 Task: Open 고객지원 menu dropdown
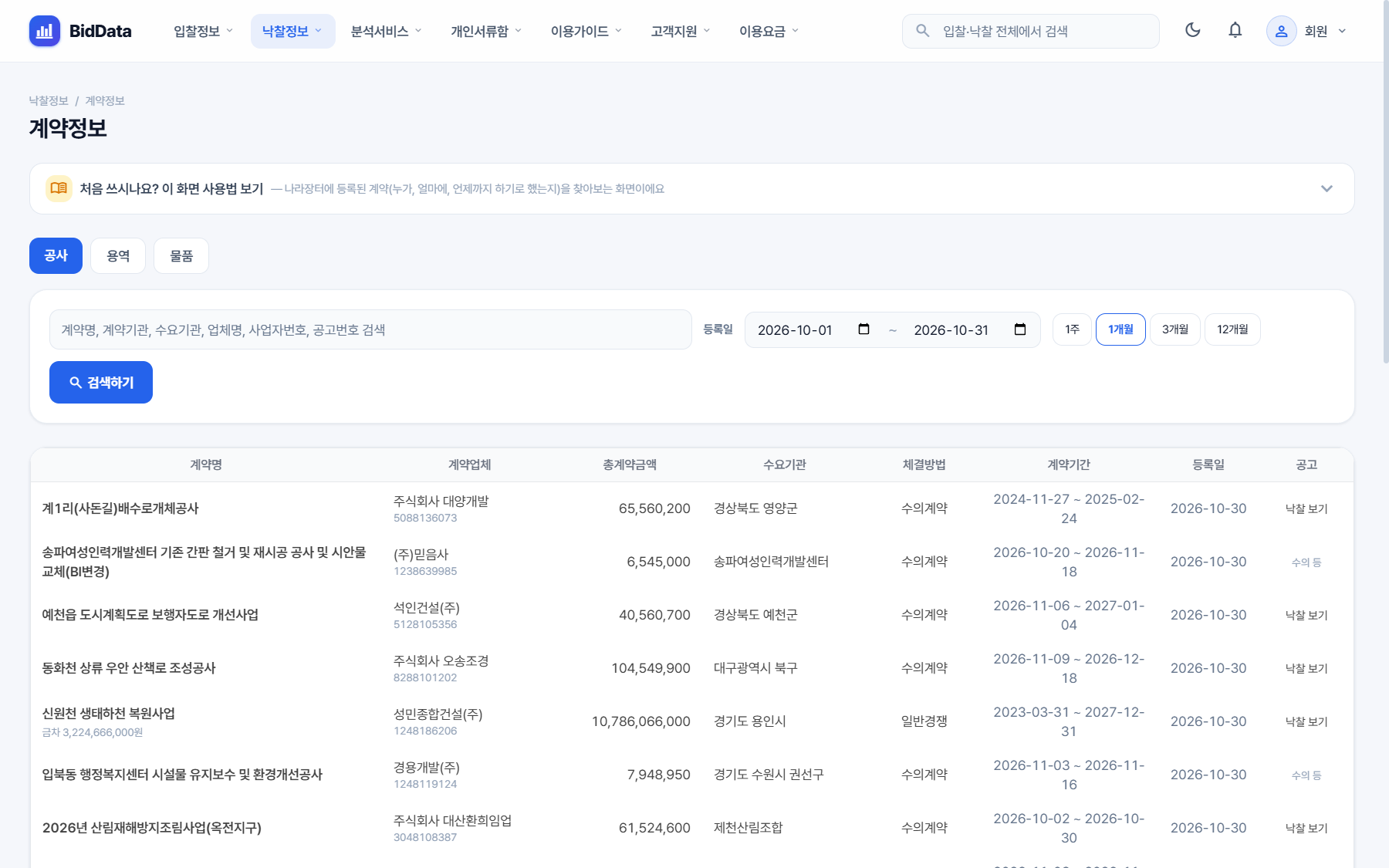click(680, 31)
